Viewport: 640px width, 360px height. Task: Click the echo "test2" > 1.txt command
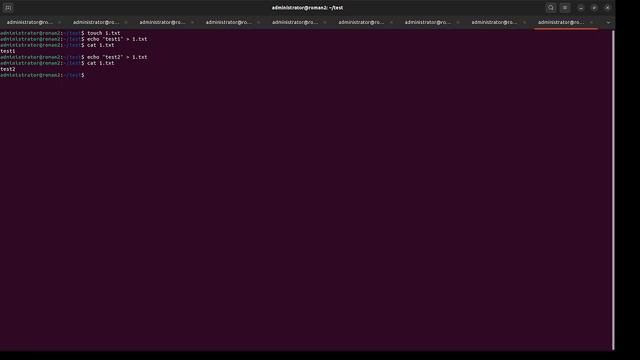point(117,57)
